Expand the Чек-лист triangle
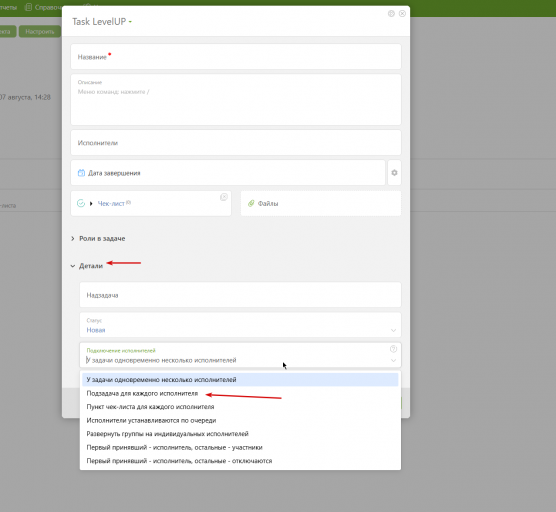Viewport: 556px width, 512px height. 91,204
